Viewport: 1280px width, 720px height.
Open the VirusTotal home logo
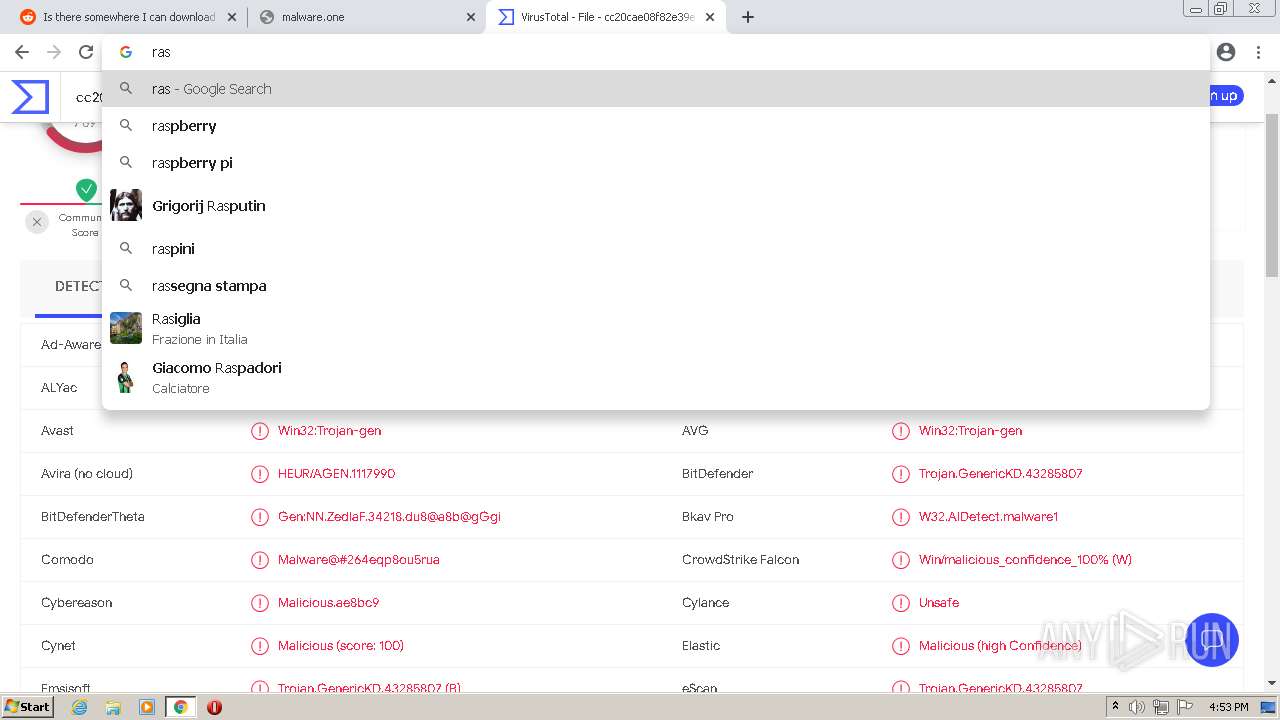coord(30,97)
